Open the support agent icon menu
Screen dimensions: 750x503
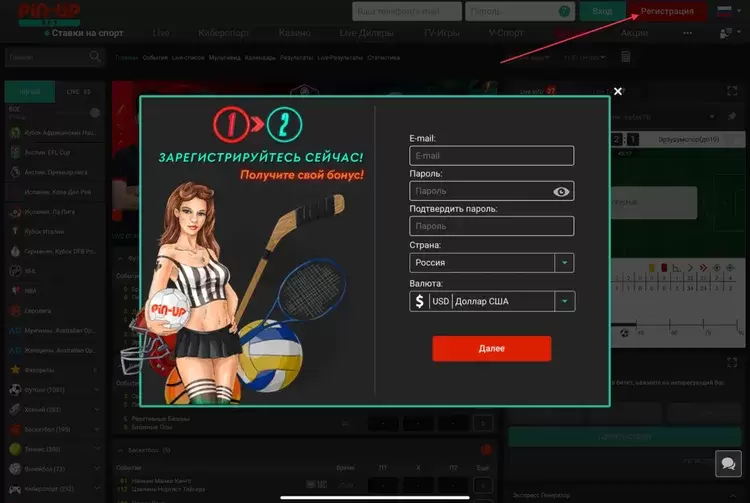[x=730, y=33]
